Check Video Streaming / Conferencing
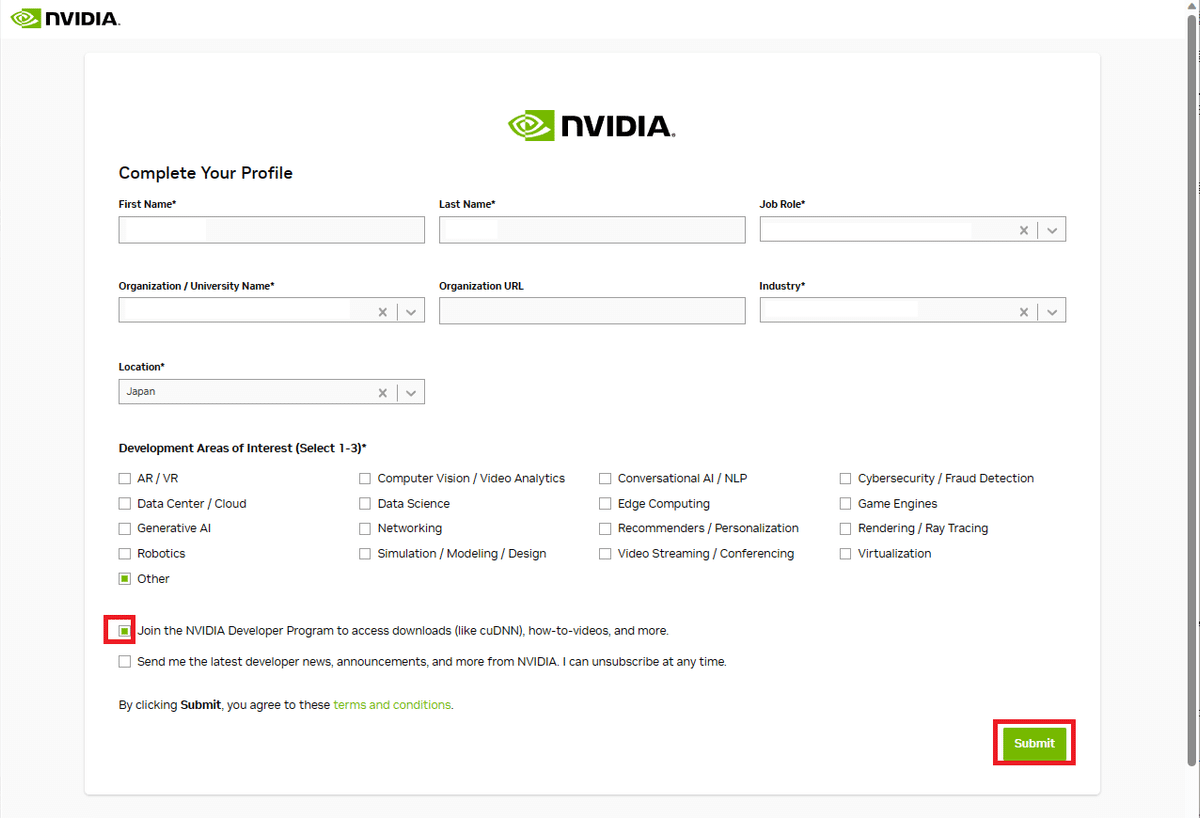Screen dimensions: 1200x818 point(605,554)
